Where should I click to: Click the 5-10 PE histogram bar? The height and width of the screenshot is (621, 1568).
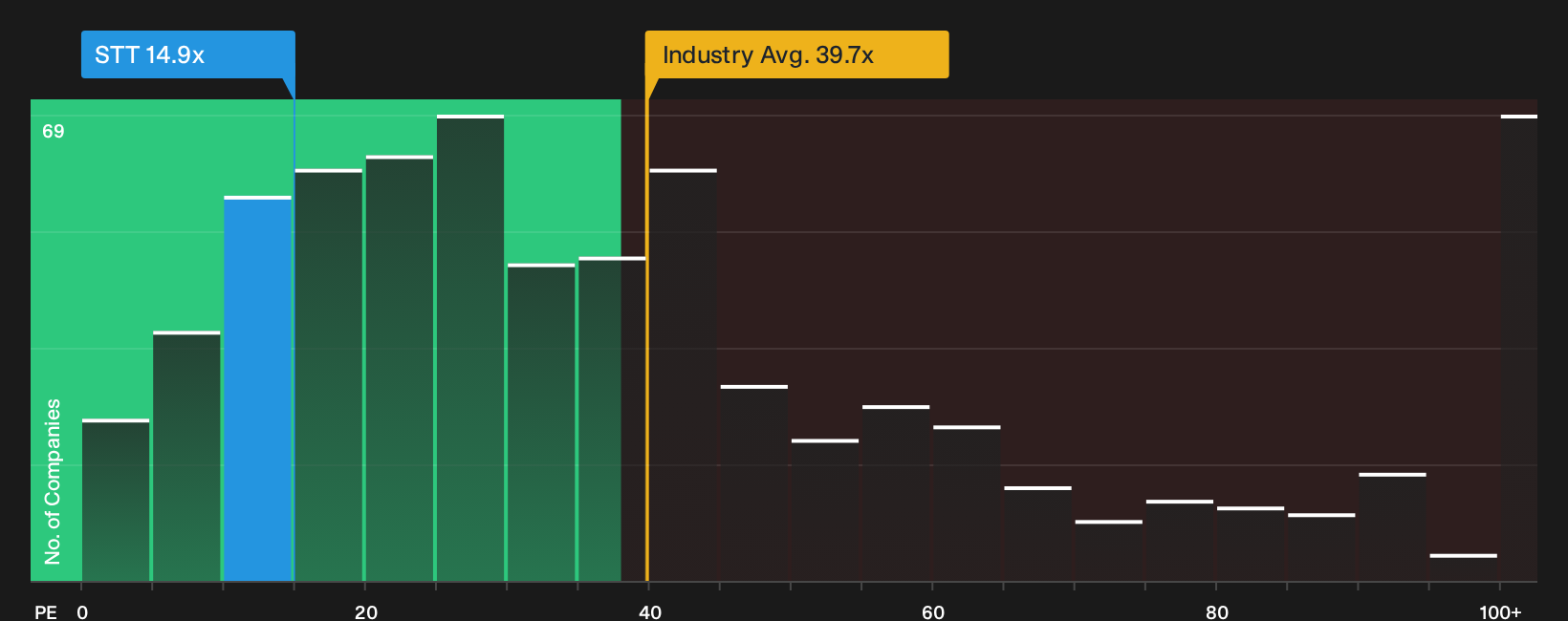pos(186,456)
